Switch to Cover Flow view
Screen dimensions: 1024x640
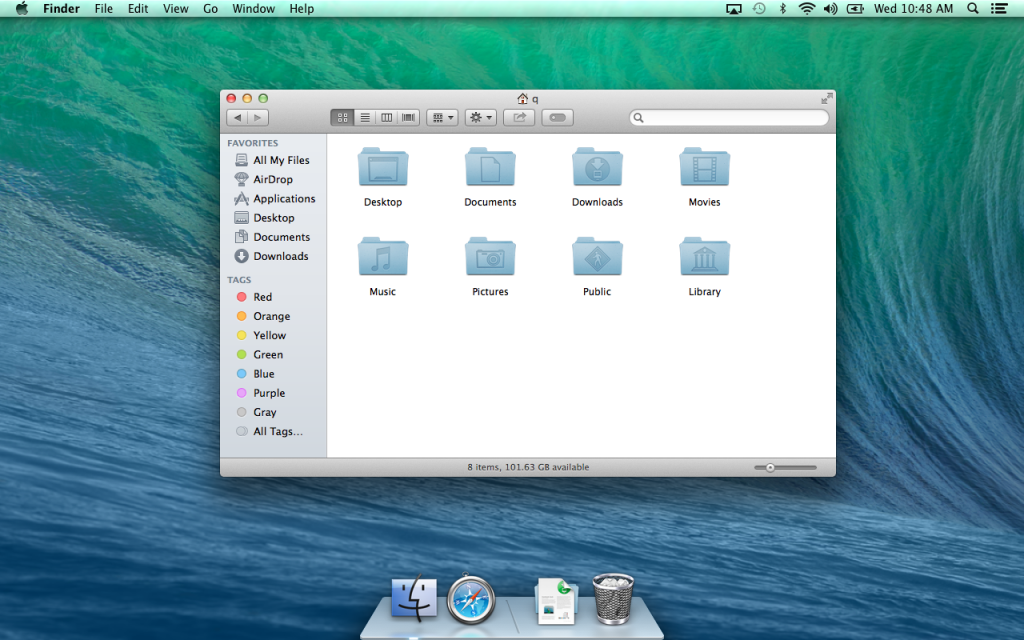pos(409,118)
